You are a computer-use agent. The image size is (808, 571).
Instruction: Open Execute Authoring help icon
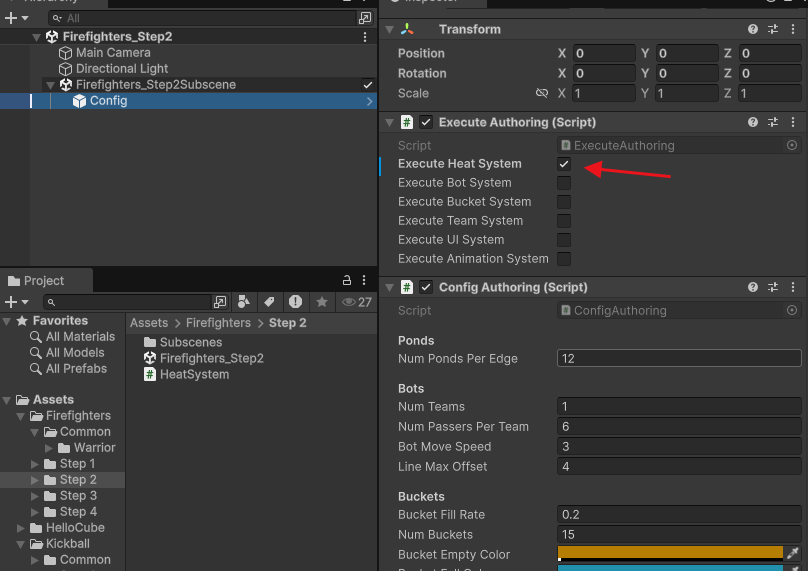coord(753,122)
